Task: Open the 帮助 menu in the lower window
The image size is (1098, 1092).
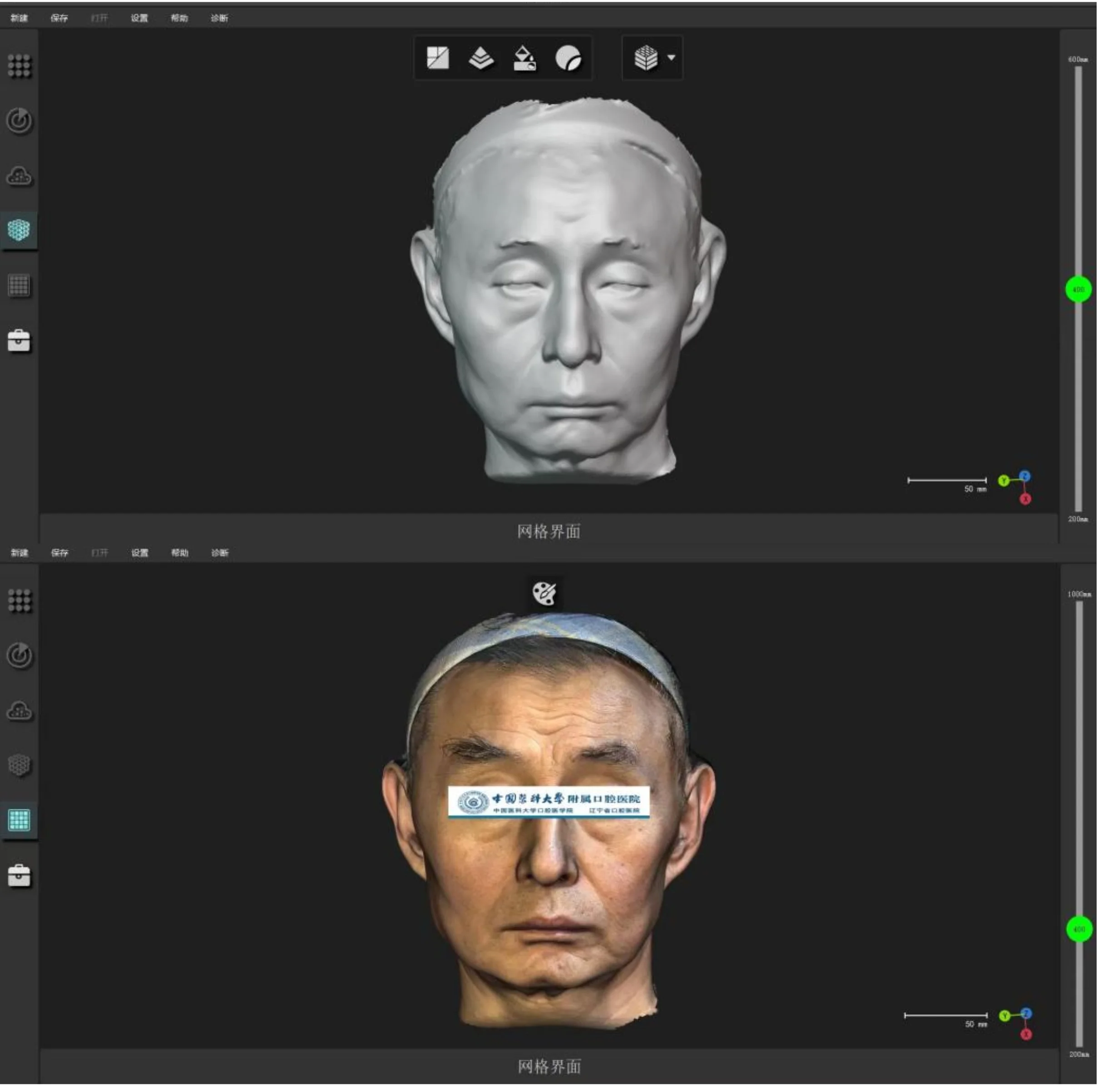Action: [180, 552]
